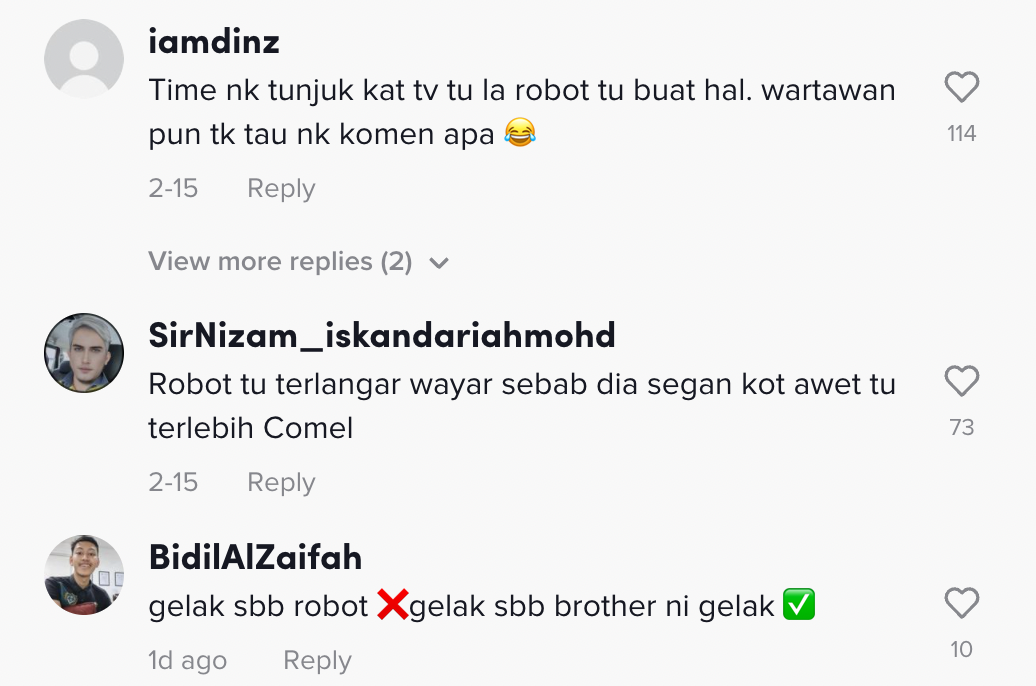Open the iamdinz username link
This screenshot has width=1036, height=686.
214,42
